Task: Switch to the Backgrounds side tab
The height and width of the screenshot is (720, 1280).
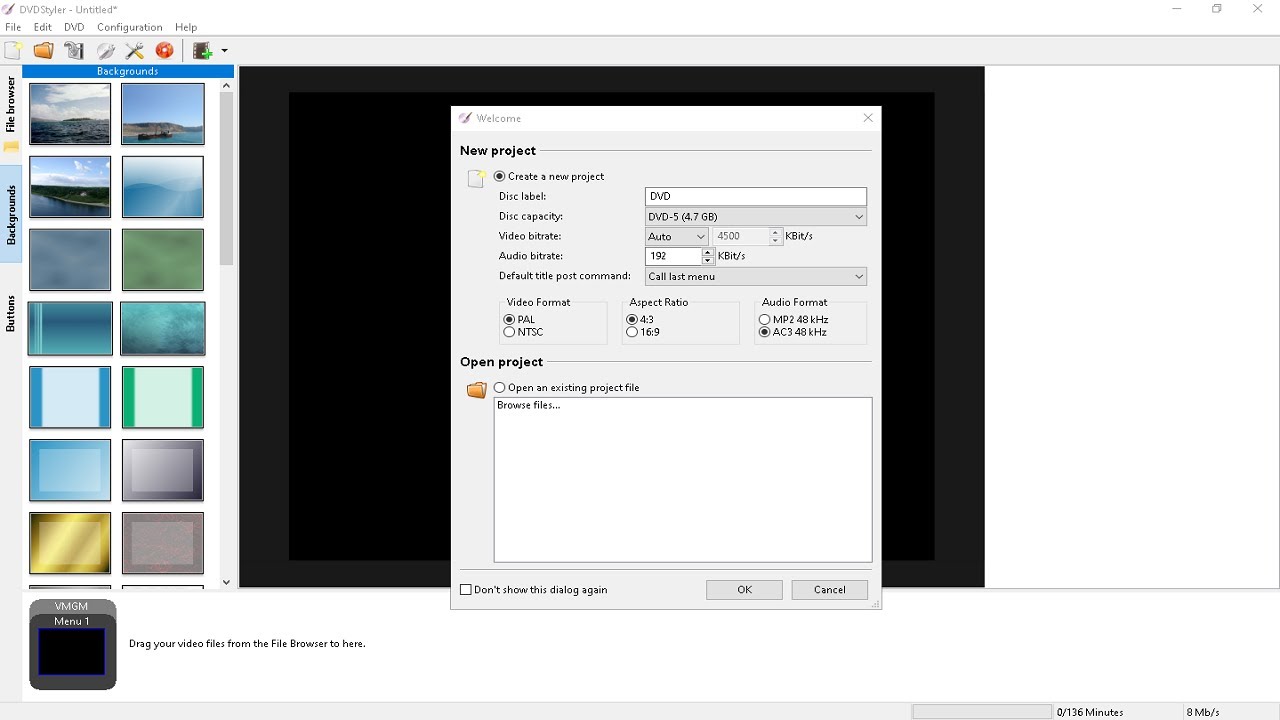Action: (x=11, y=214)
